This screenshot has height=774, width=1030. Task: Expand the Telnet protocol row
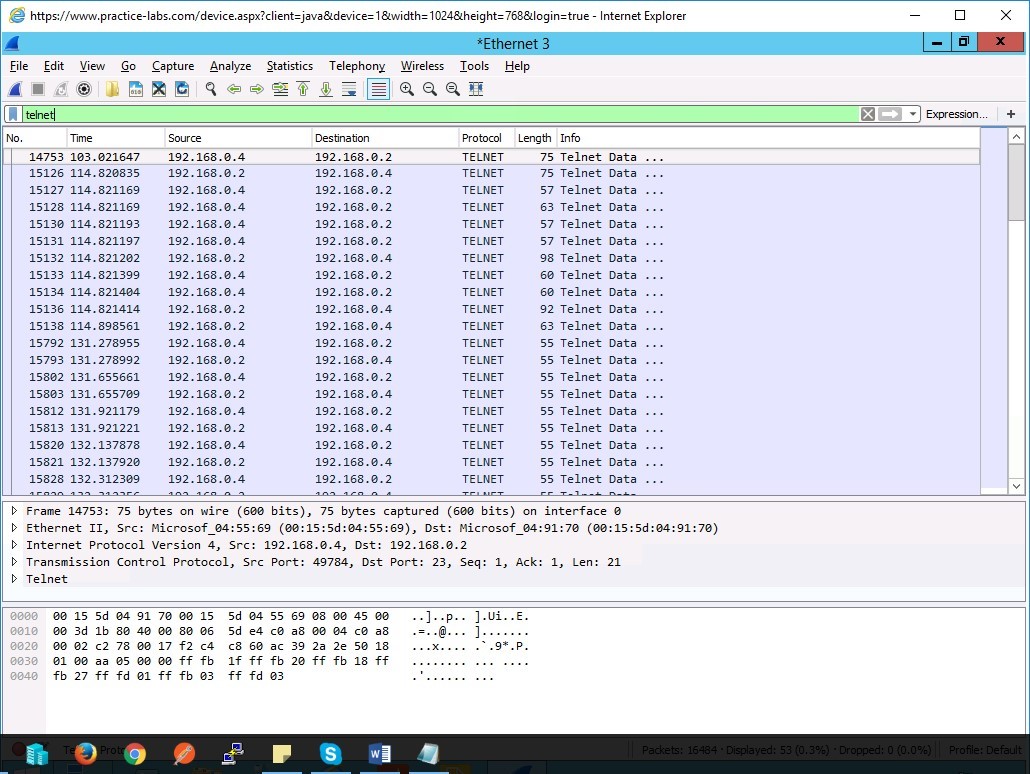pos(14,579)
